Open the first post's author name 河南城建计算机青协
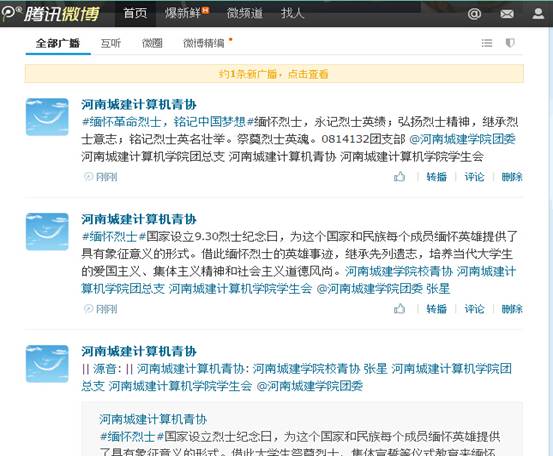 coord(139,104)
